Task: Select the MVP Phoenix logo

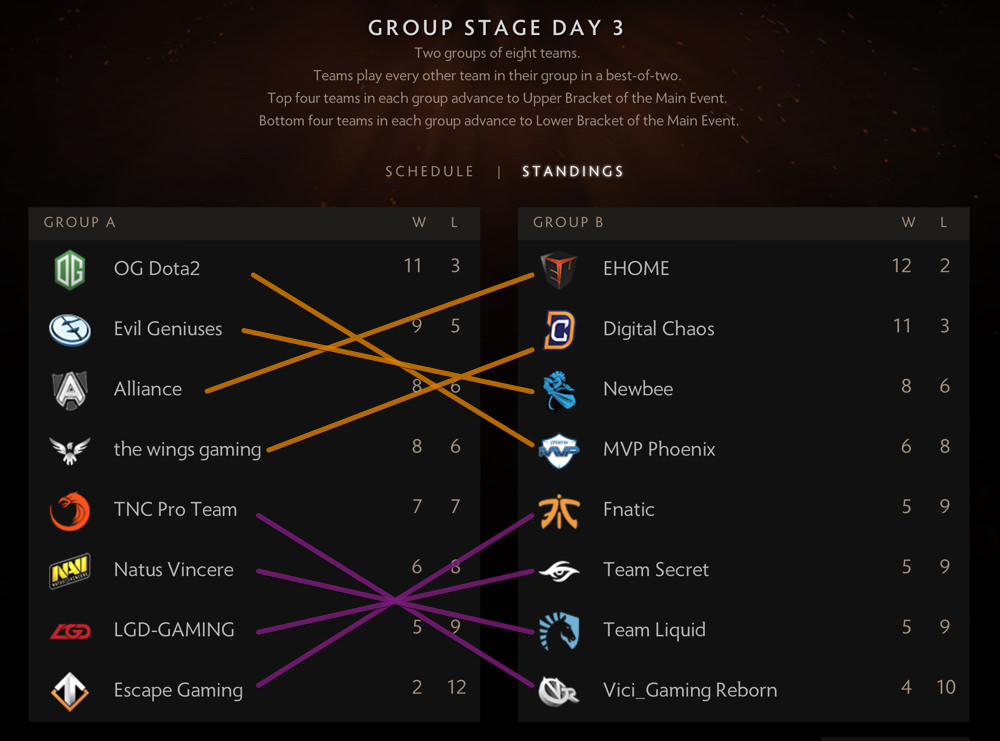Action: 558,449
